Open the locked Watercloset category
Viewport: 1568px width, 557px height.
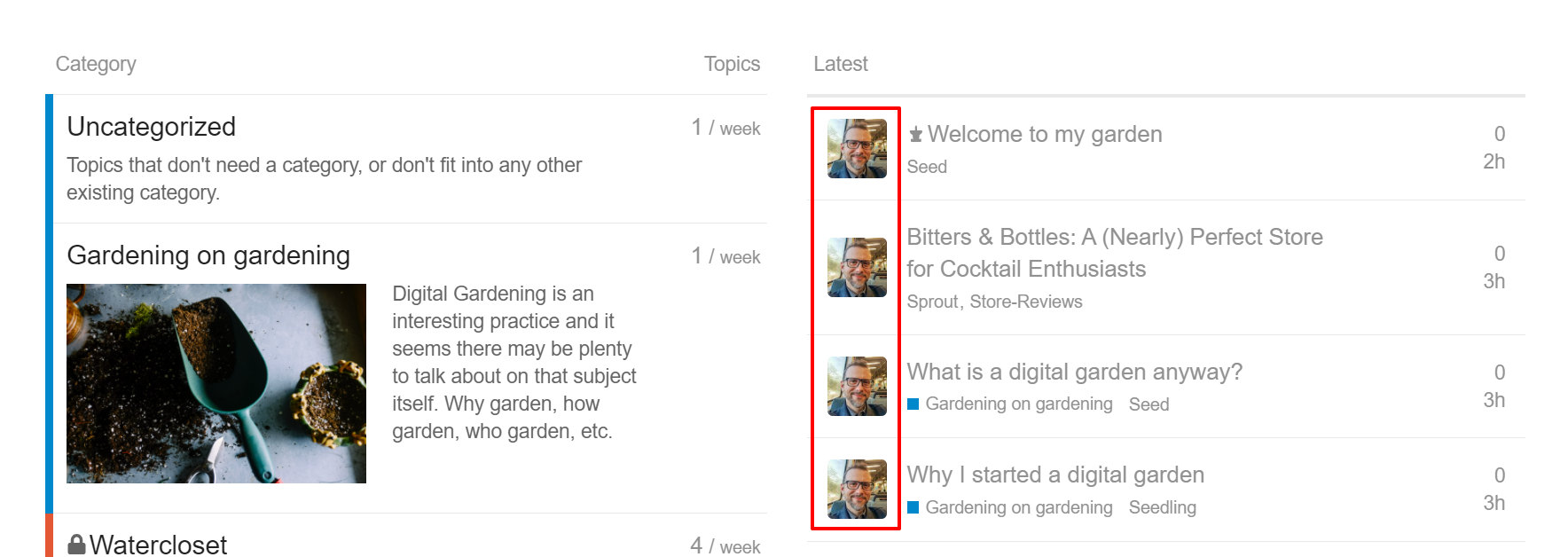tap(158, 545)
